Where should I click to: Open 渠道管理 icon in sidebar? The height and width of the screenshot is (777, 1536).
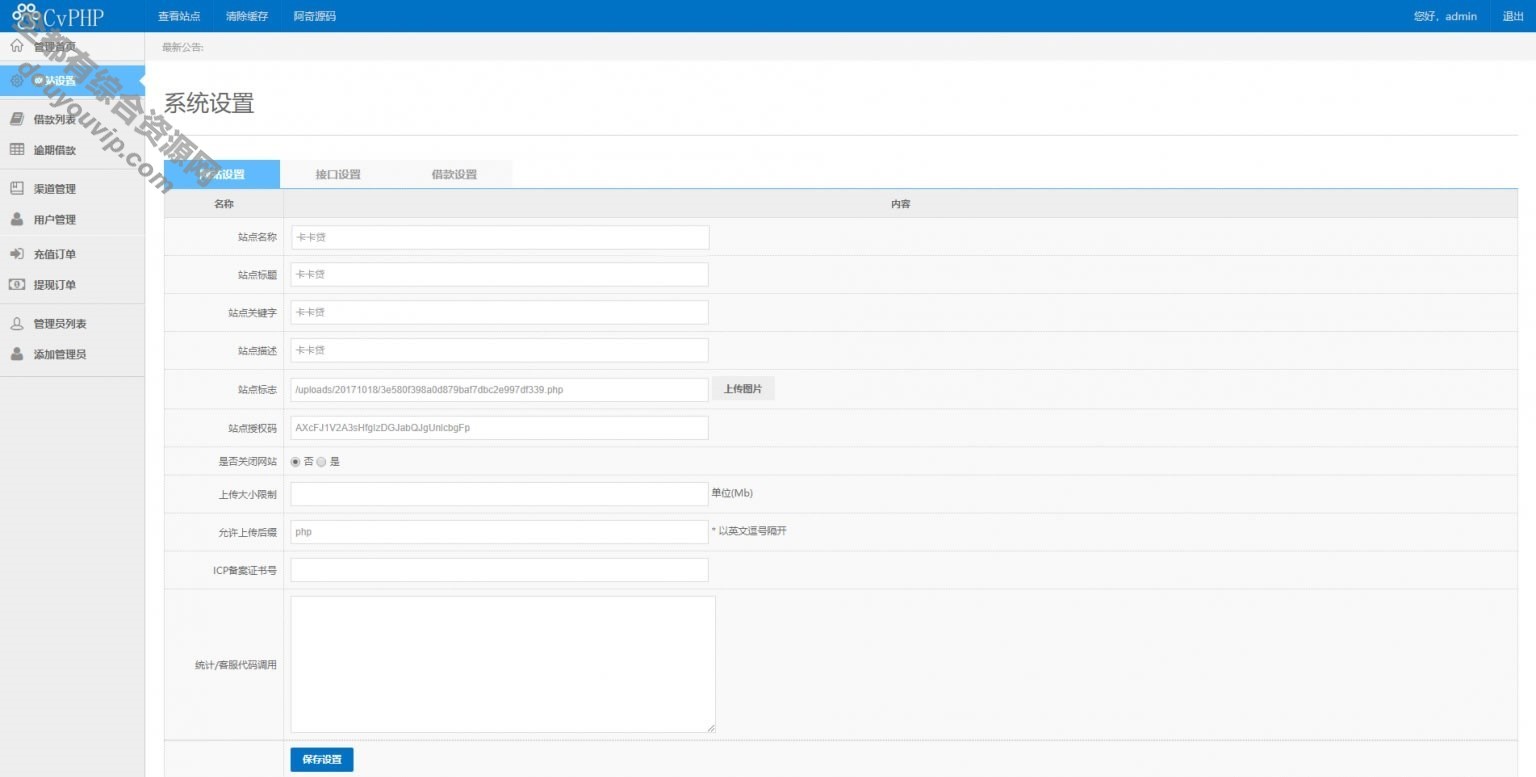(x=17, y=188)
